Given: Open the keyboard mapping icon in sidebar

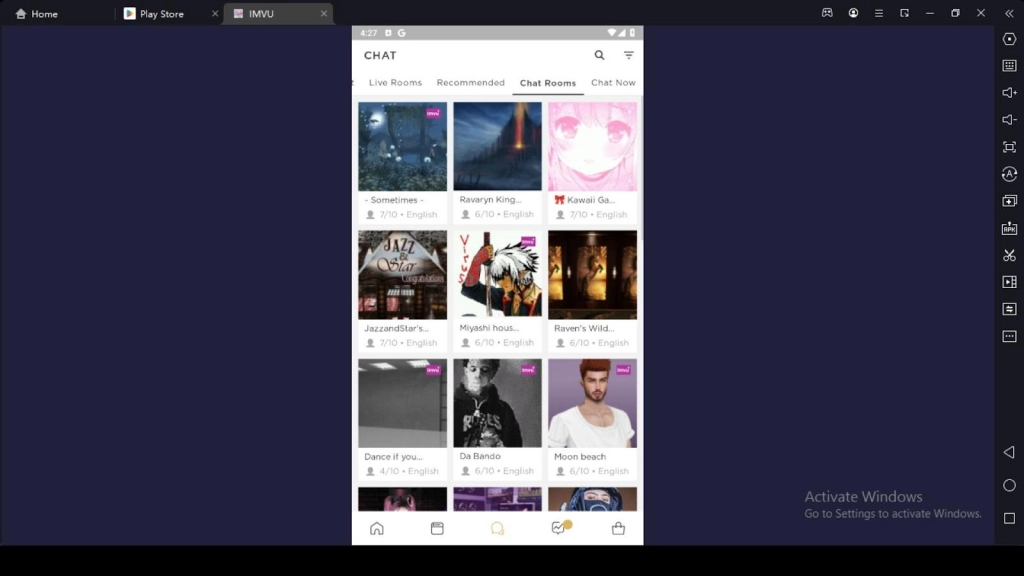Looking at the screenshot, I should tap(1009, 66).
